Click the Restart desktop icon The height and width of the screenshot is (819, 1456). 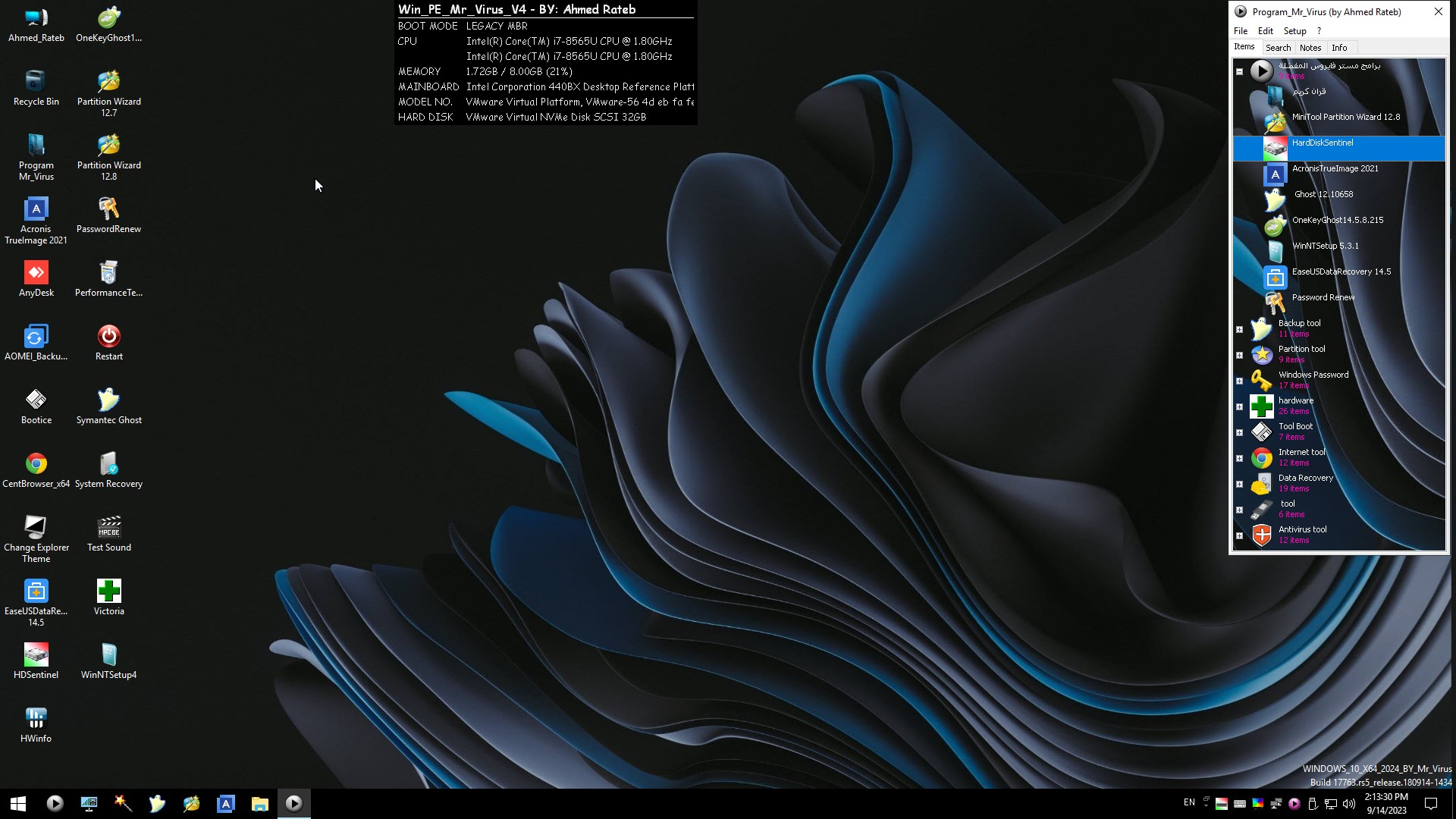(108, 344)
